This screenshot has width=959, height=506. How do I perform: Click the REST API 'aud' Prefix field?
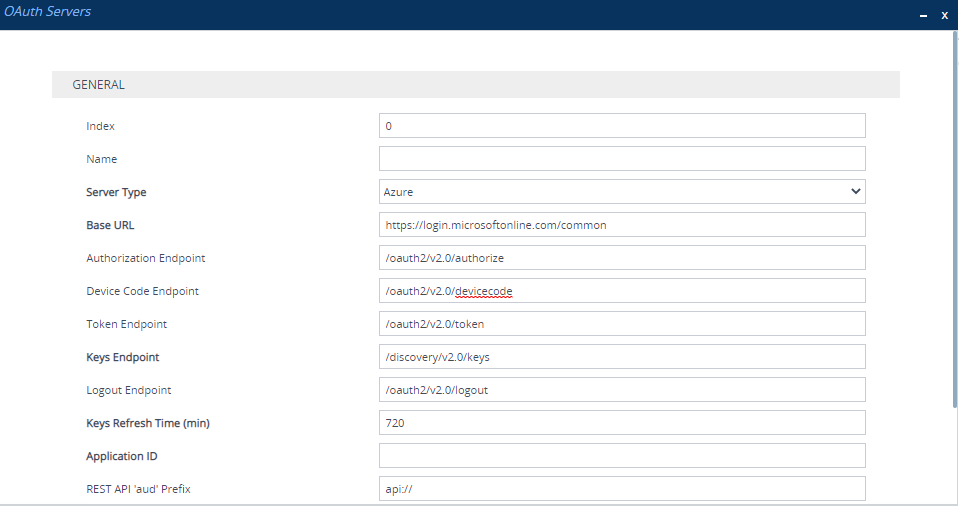[621, 488]
